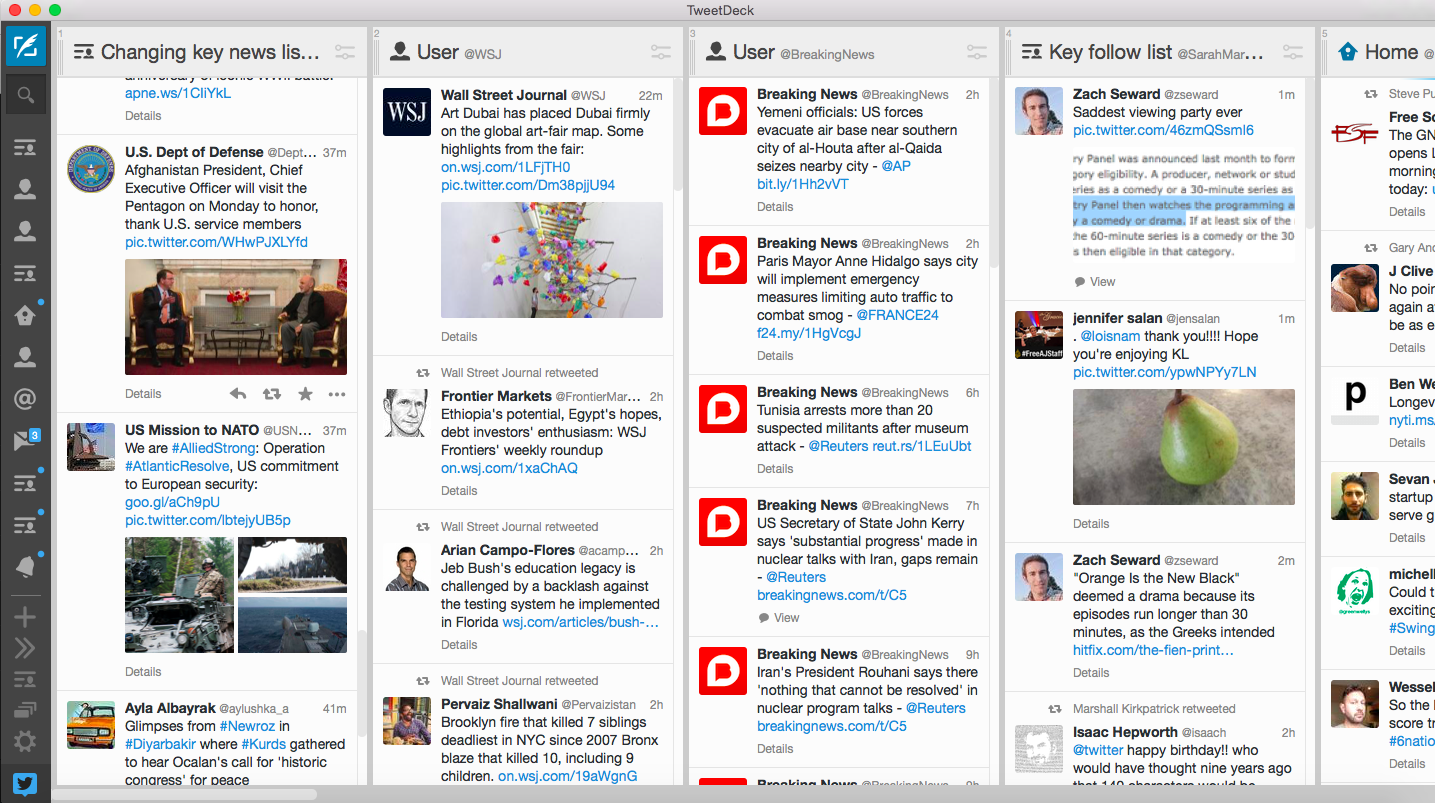This screenshot has height=803, width=1435.
Task: Open column options for the User @WSJ column
Action: (661, 52)
